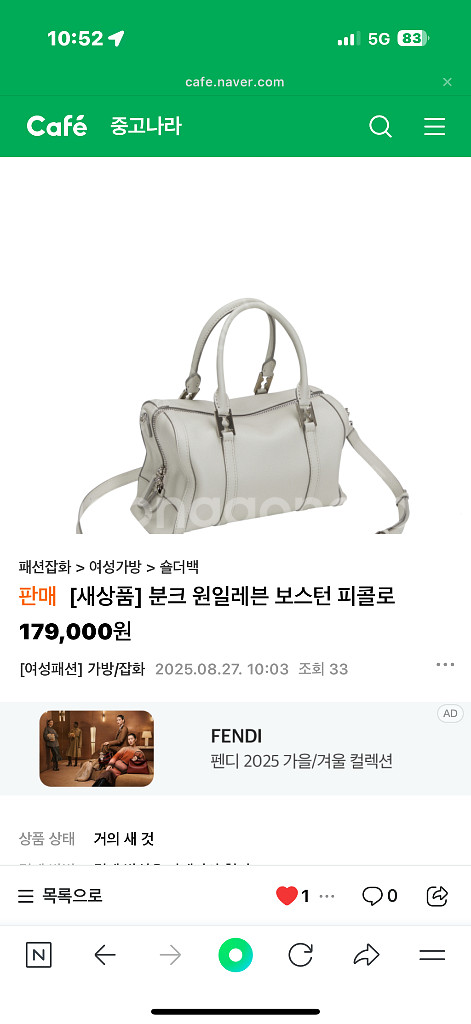Toggle the red heart like button
This screenshot has width=471, height=1024.
pos(287,895)
